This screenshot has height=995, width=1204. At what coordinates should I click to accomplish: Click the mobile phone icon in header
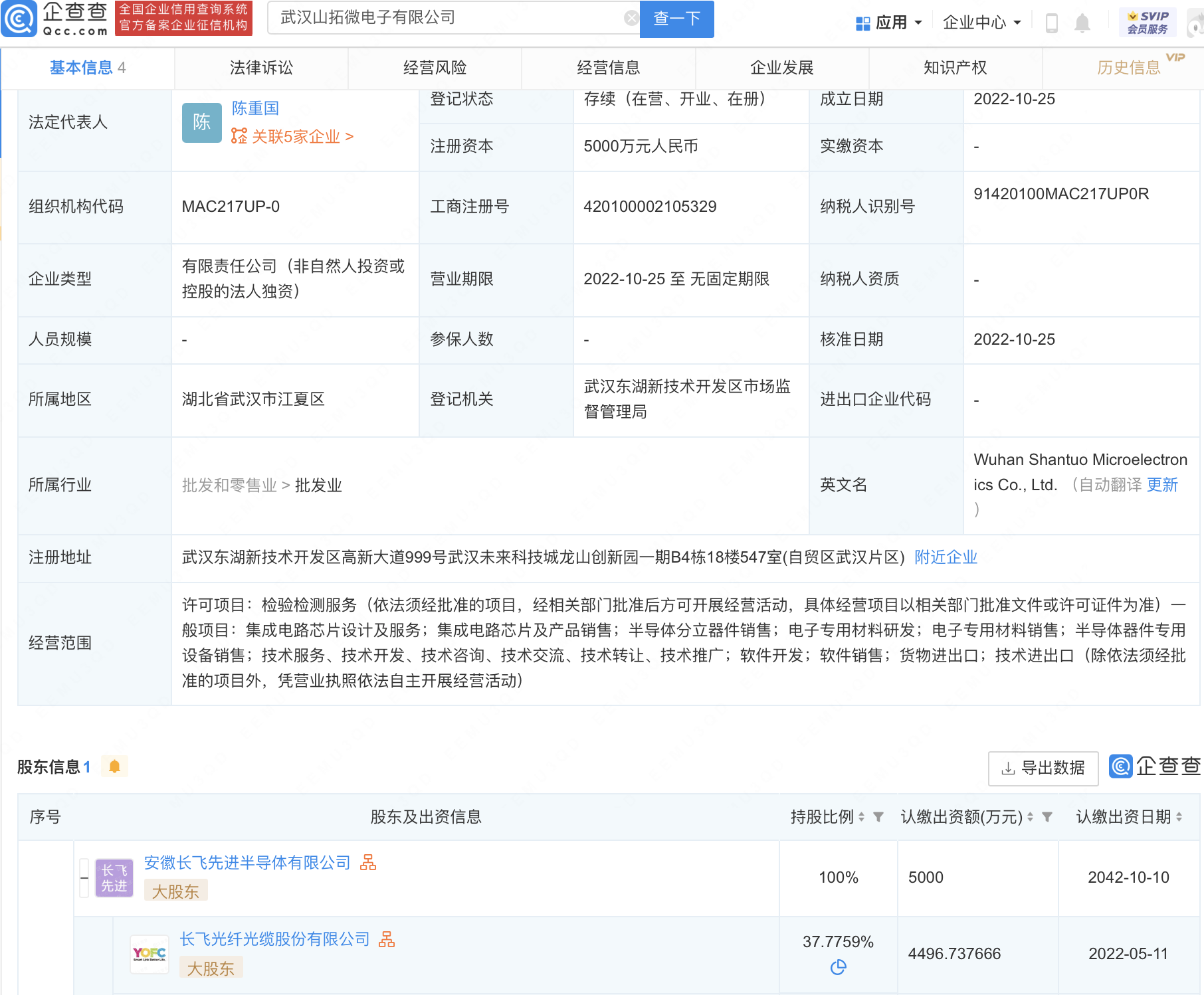[x=1051, y=23]
